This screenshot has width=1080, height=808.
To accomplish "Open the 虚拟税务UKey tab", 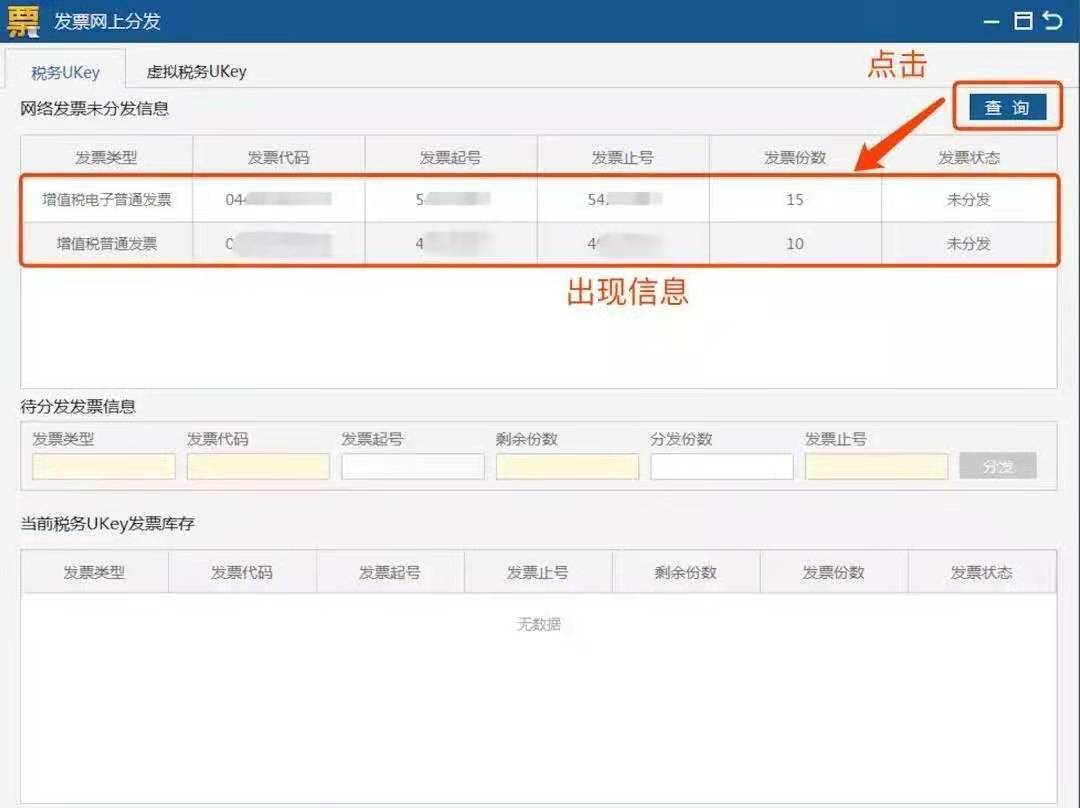I will [x=196, y=72].
